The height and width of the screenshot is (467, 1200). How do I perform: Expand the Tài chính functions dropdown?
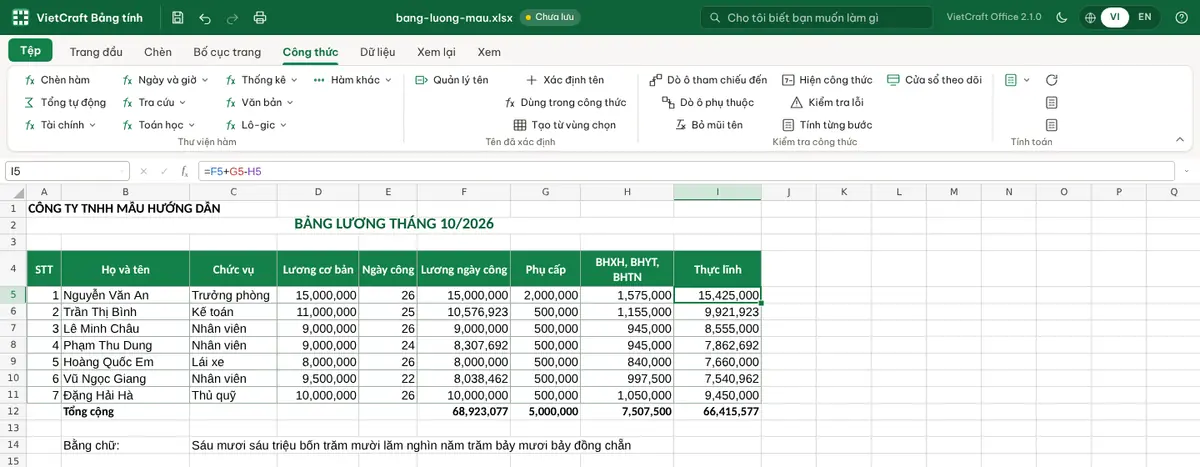point(60,125)
